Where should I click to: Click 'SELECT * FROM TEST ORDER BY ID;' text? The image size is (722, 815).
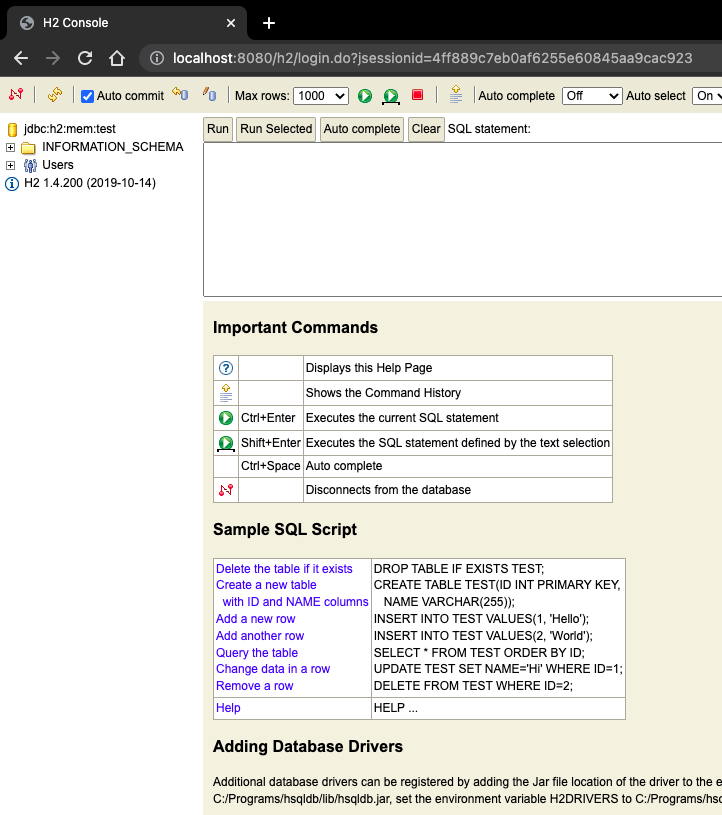click(x=479, y=653)
